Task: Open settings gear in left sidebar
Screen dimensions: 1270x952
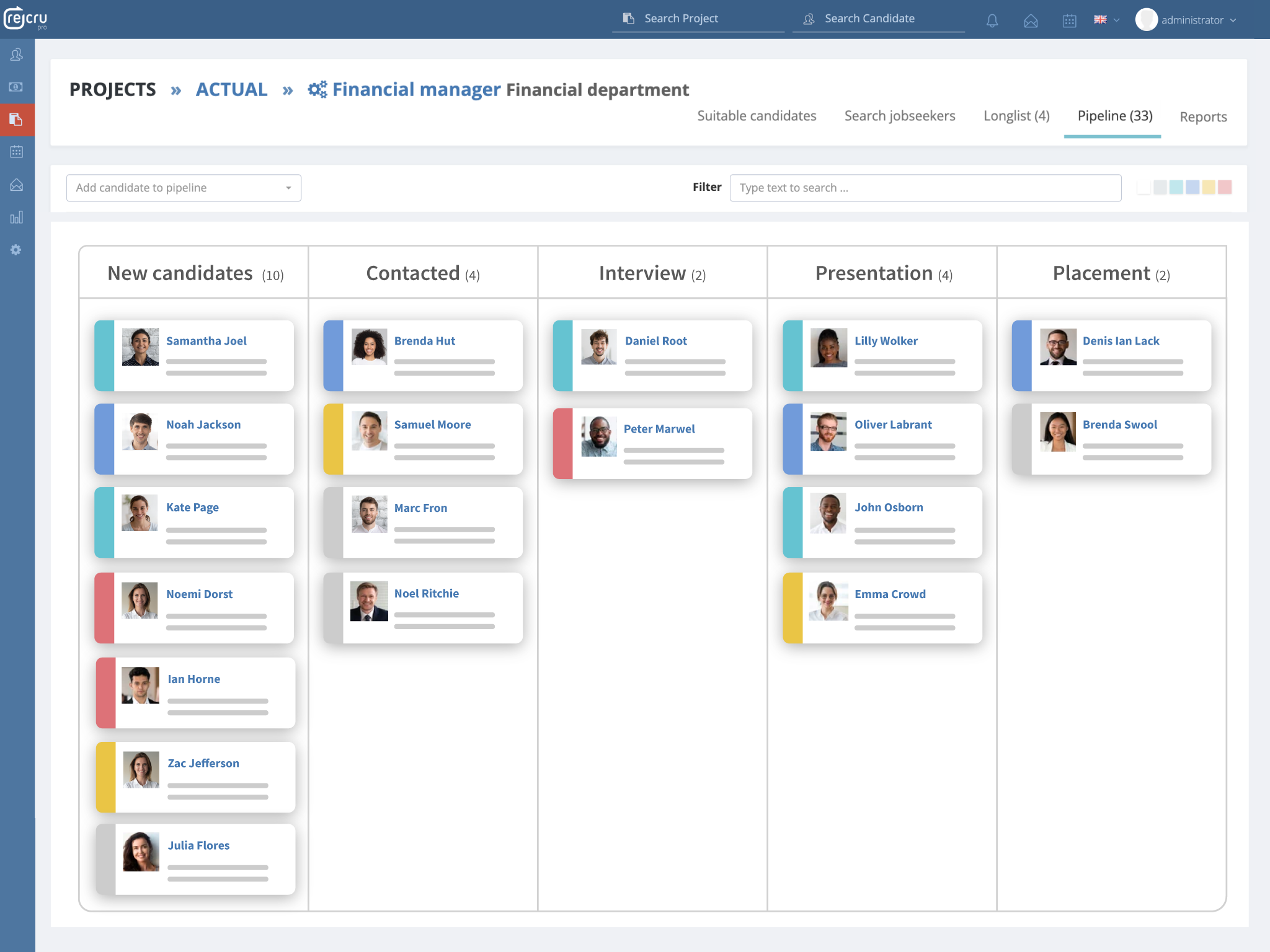Action: tap(17, 250)
